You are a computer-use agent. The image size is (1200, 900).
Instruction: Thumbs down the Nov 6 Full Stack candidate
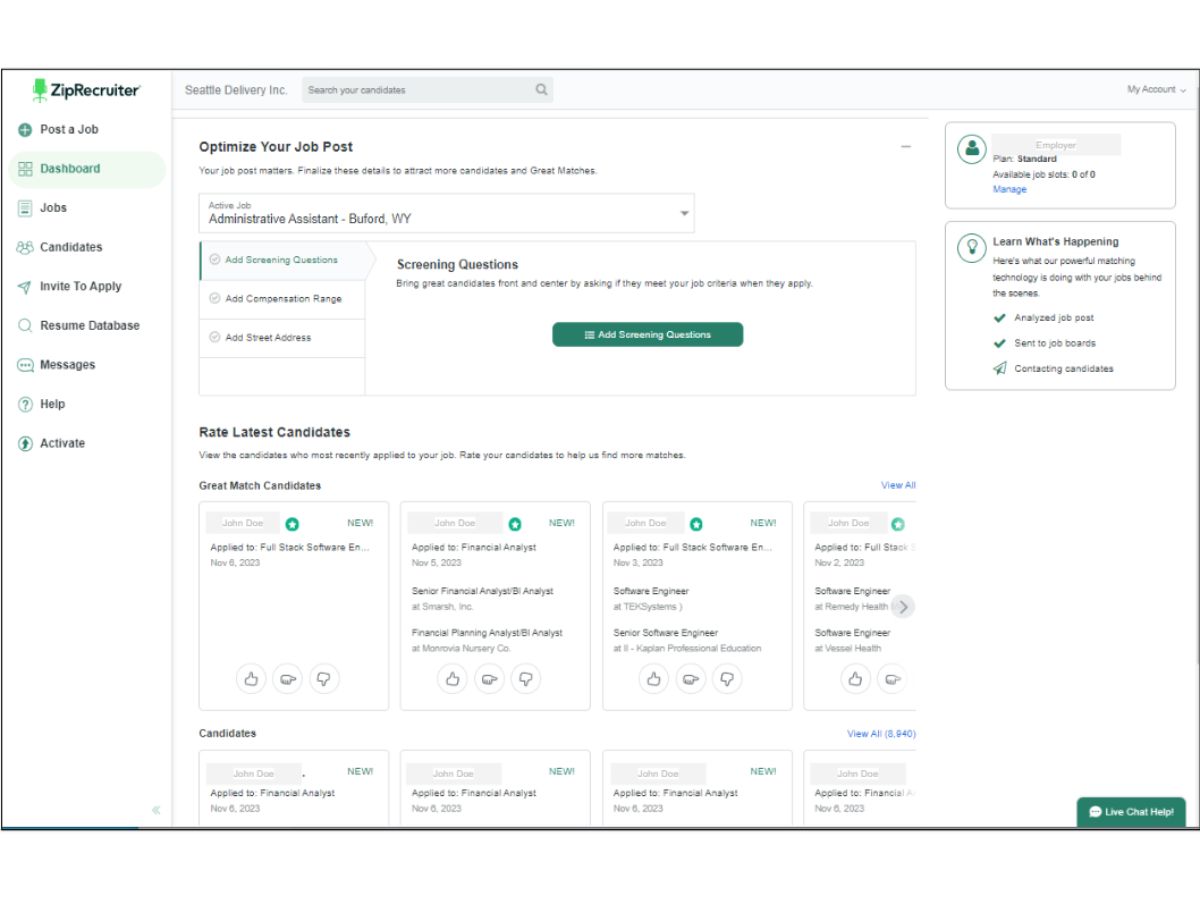click(x=324, y=679)
